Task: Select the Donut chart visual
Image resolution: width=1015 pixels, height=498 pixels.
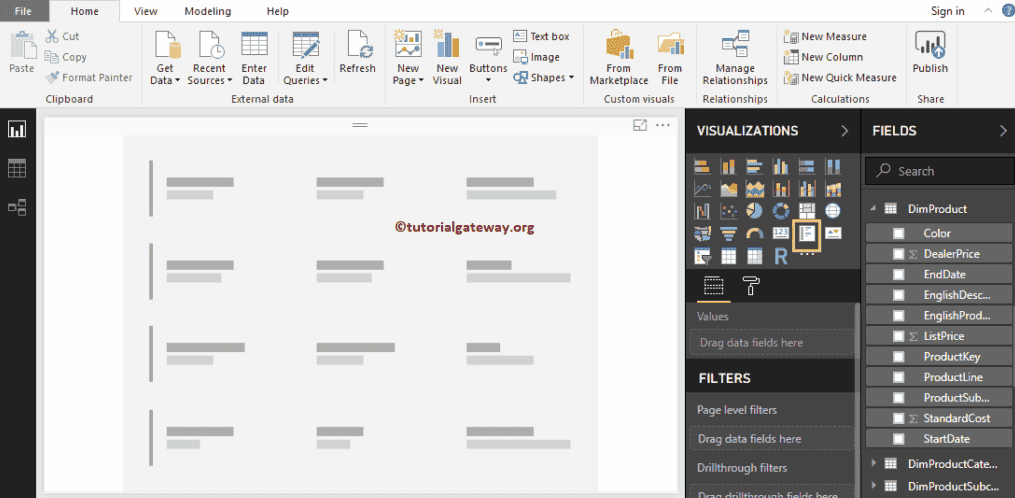Action: (x=781, y=211)
